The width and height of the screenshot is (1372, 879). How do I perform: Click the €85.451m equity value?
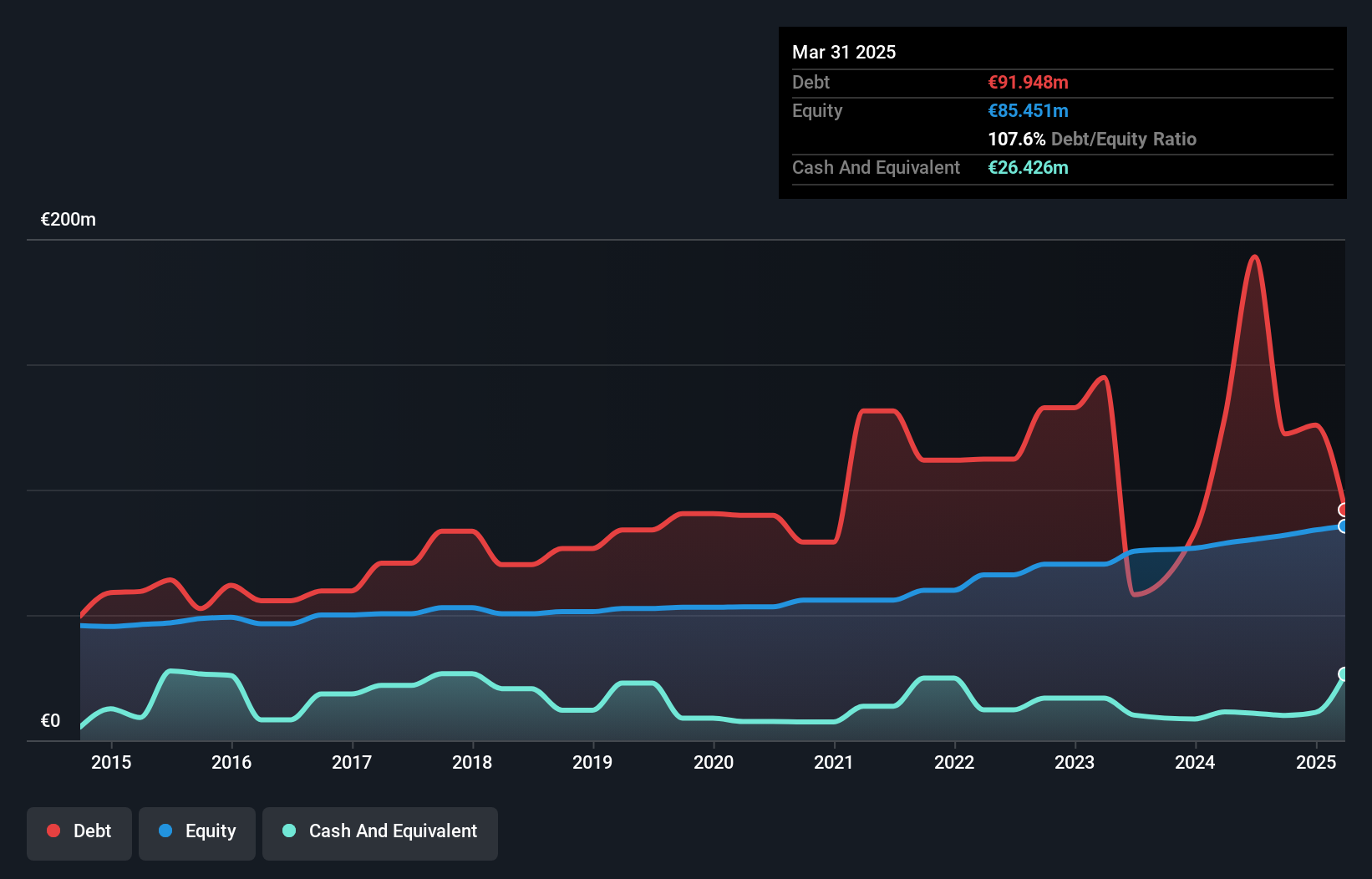tap(1028, 110)
